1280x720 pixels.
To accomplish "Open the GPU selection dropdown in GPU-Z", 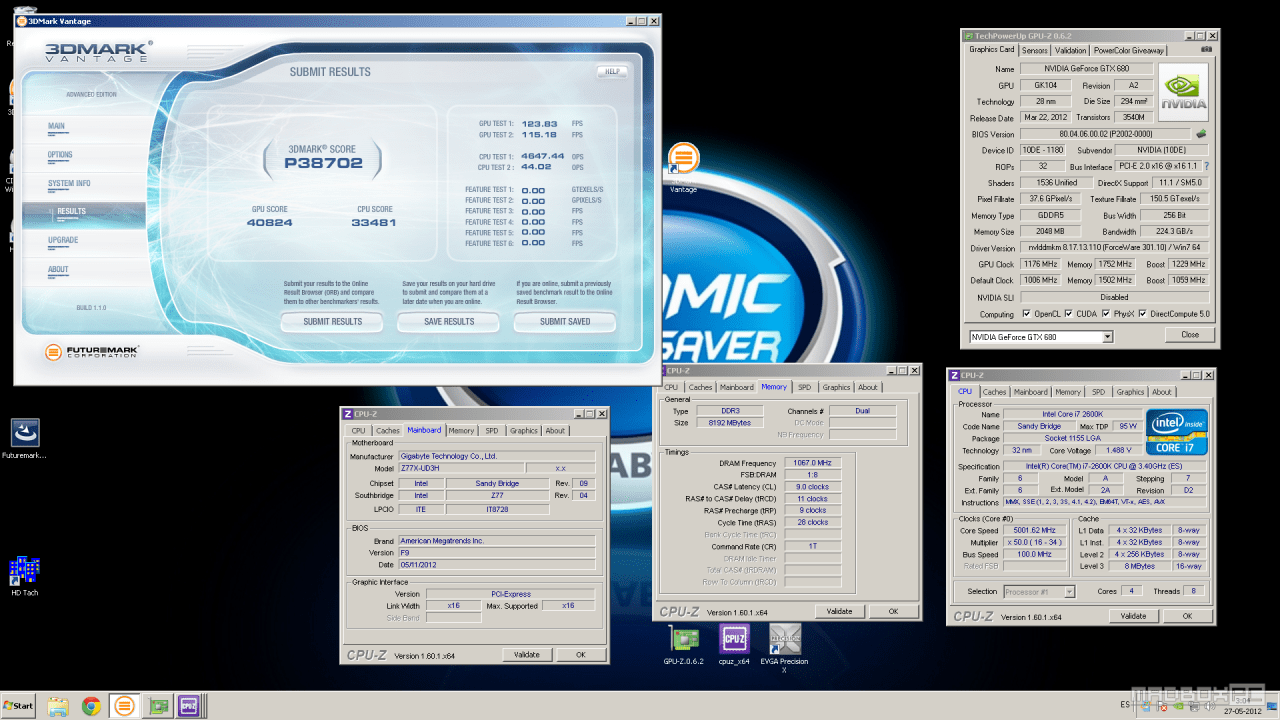I will pos(1041,337).
